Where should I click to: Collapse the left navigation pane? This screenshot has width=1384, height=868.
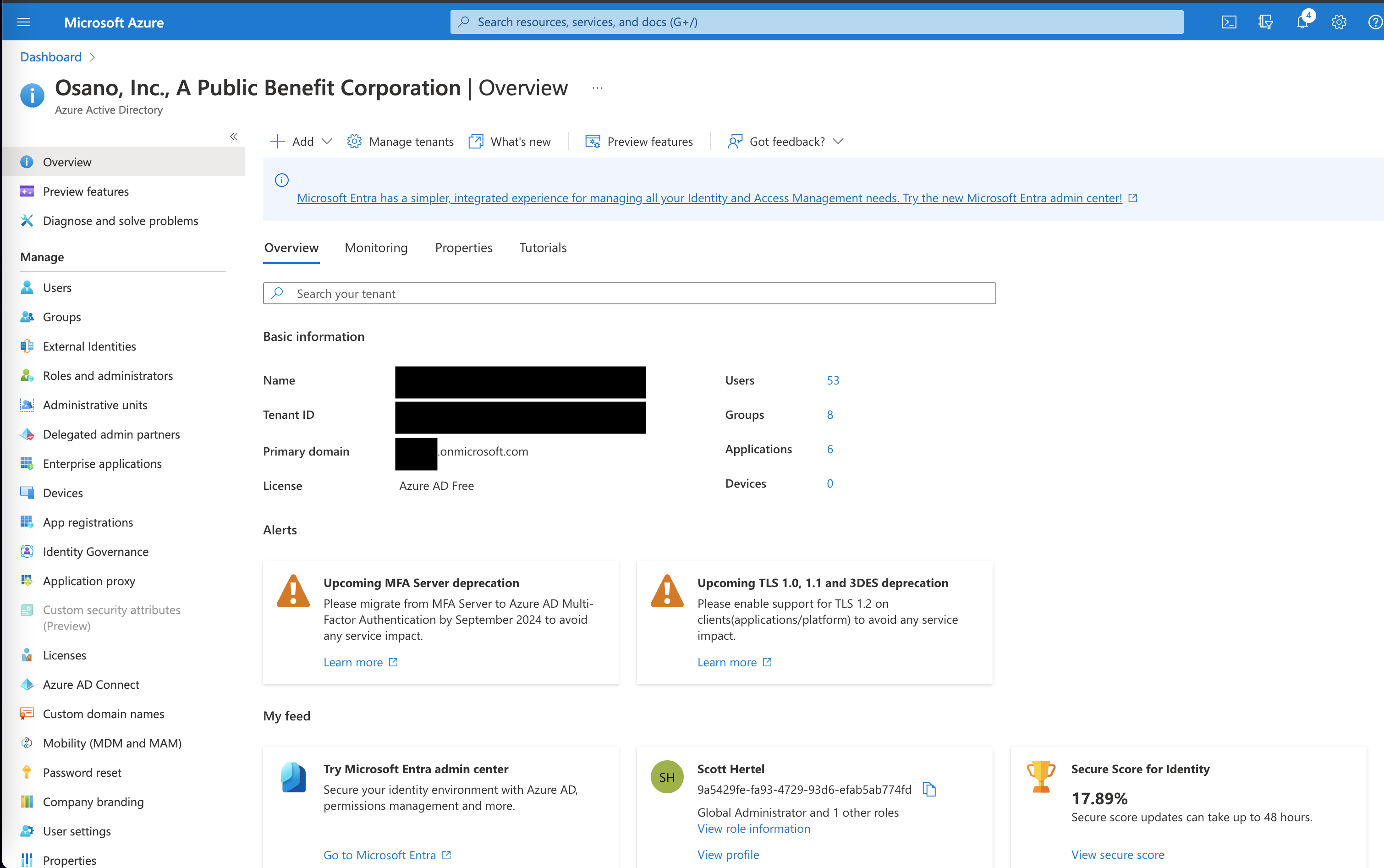tap(234, 136)
